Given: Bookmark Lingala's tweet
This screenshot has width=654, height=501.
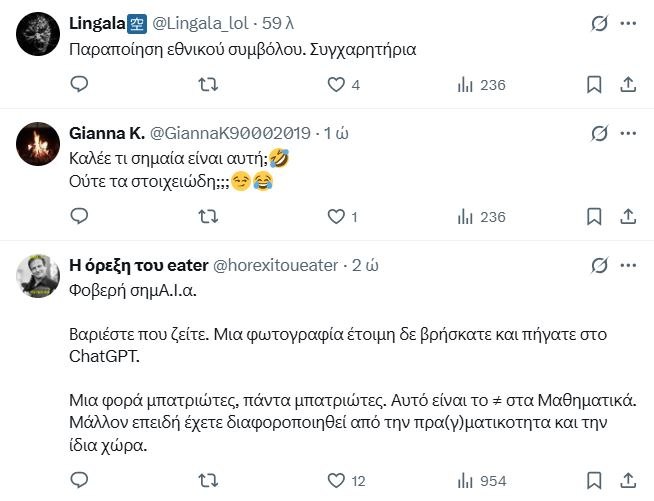Looking at the screenshot, I should coord(593,85).
